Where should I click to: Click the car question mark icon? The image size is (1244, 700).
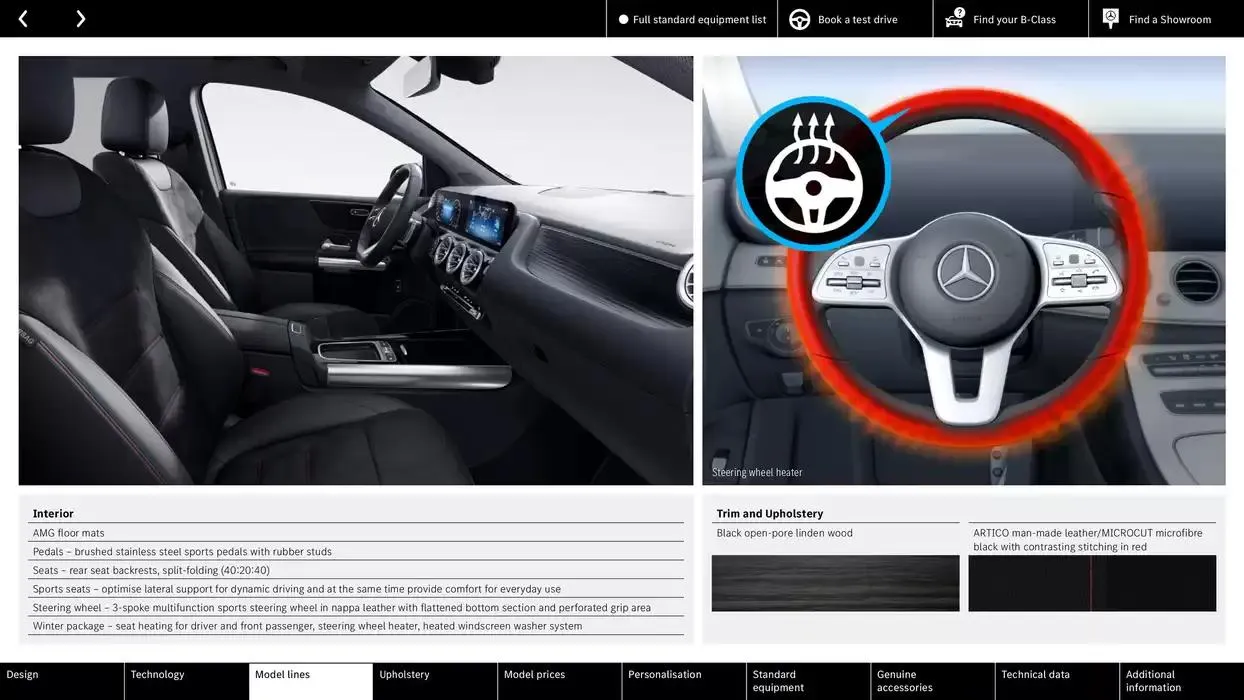[955, 19]
